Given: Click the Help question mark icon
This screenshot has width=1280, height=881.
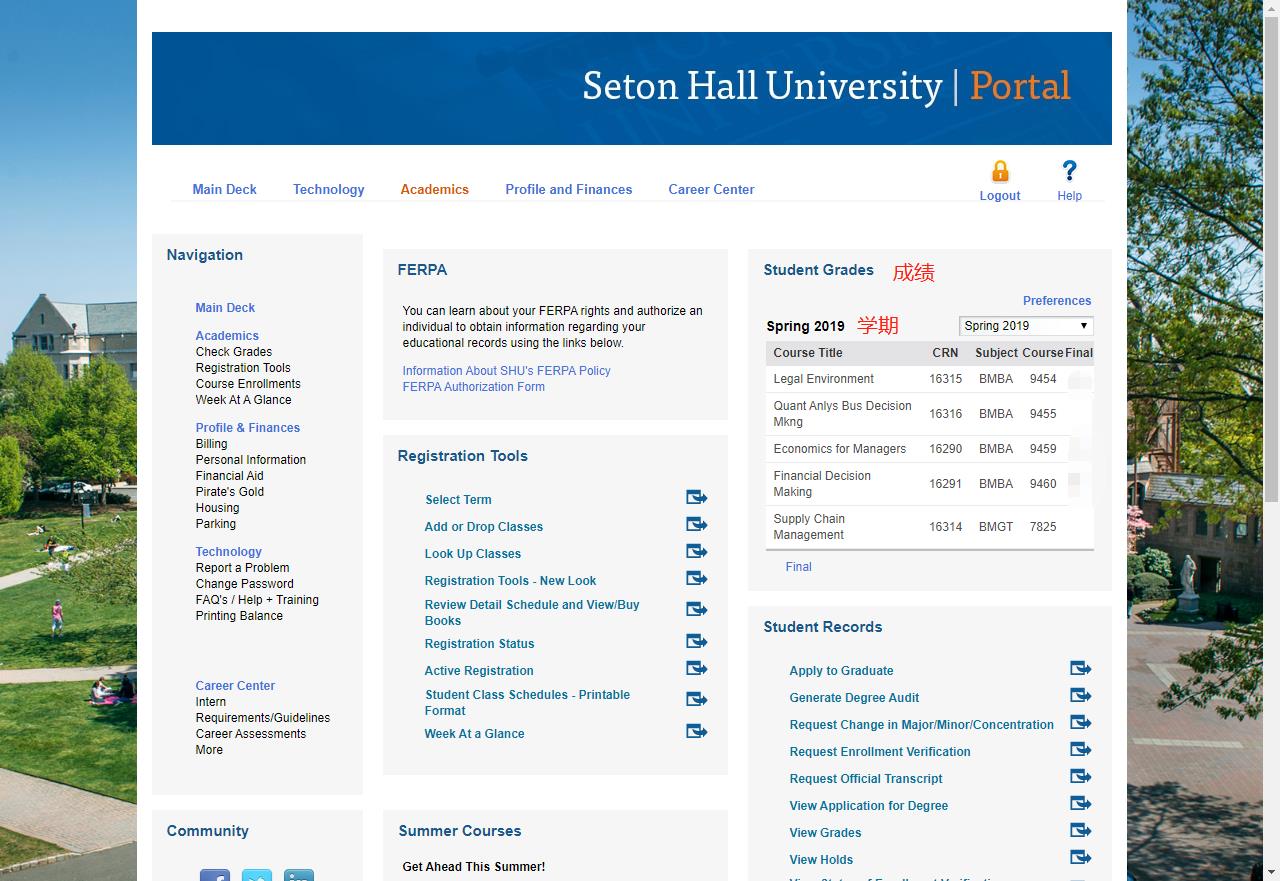Looking at the screenshot, I should (x=1069, y=171).
